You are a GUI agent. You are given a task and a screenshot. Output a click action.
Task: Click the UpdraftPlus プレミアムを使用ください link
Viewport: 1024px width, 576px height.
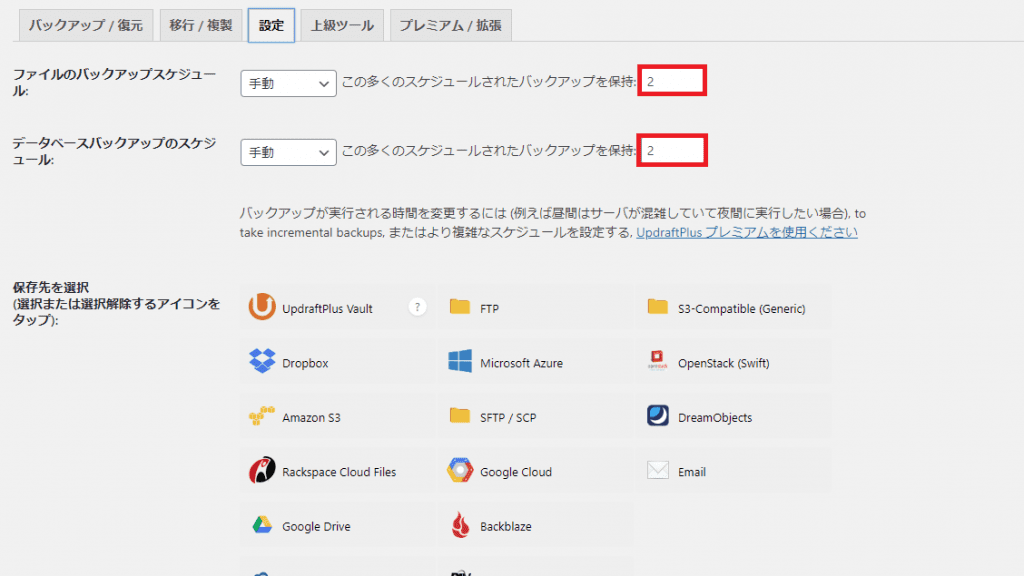[747, 232]
